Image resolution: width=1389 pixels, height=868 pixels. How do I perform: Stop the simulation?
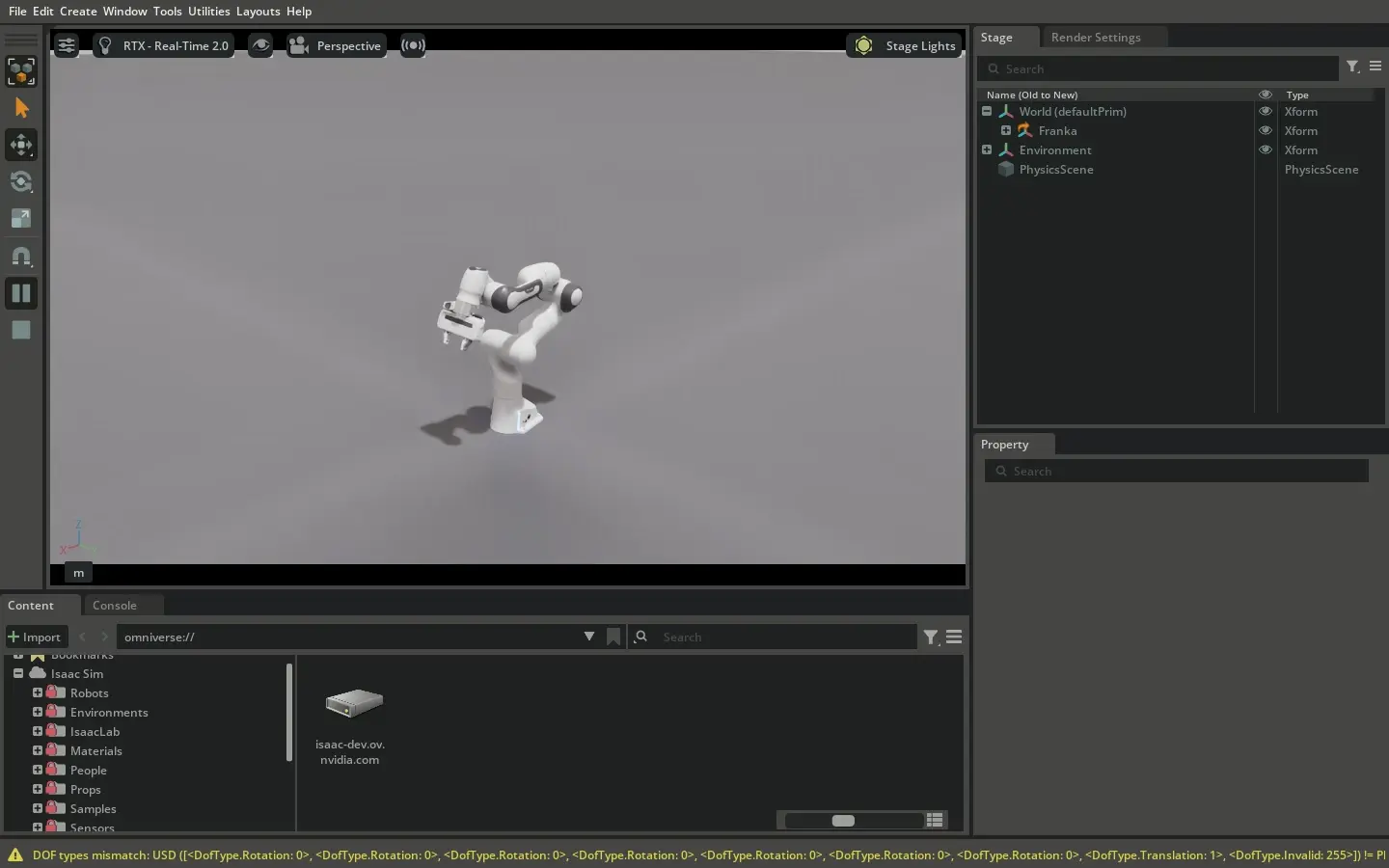(x=21, y=330)
